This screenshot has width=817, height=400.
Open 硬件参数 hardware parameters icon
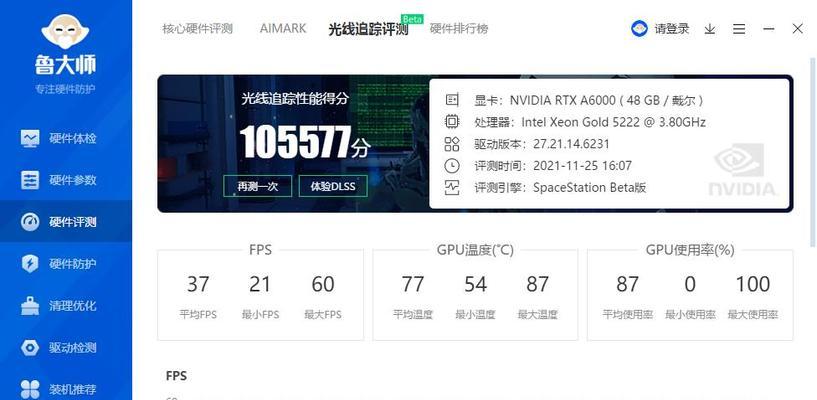tap(30, 180)
